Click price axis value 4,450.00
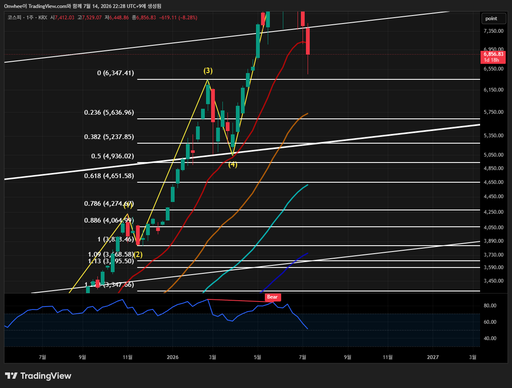 tap(494, 196)
